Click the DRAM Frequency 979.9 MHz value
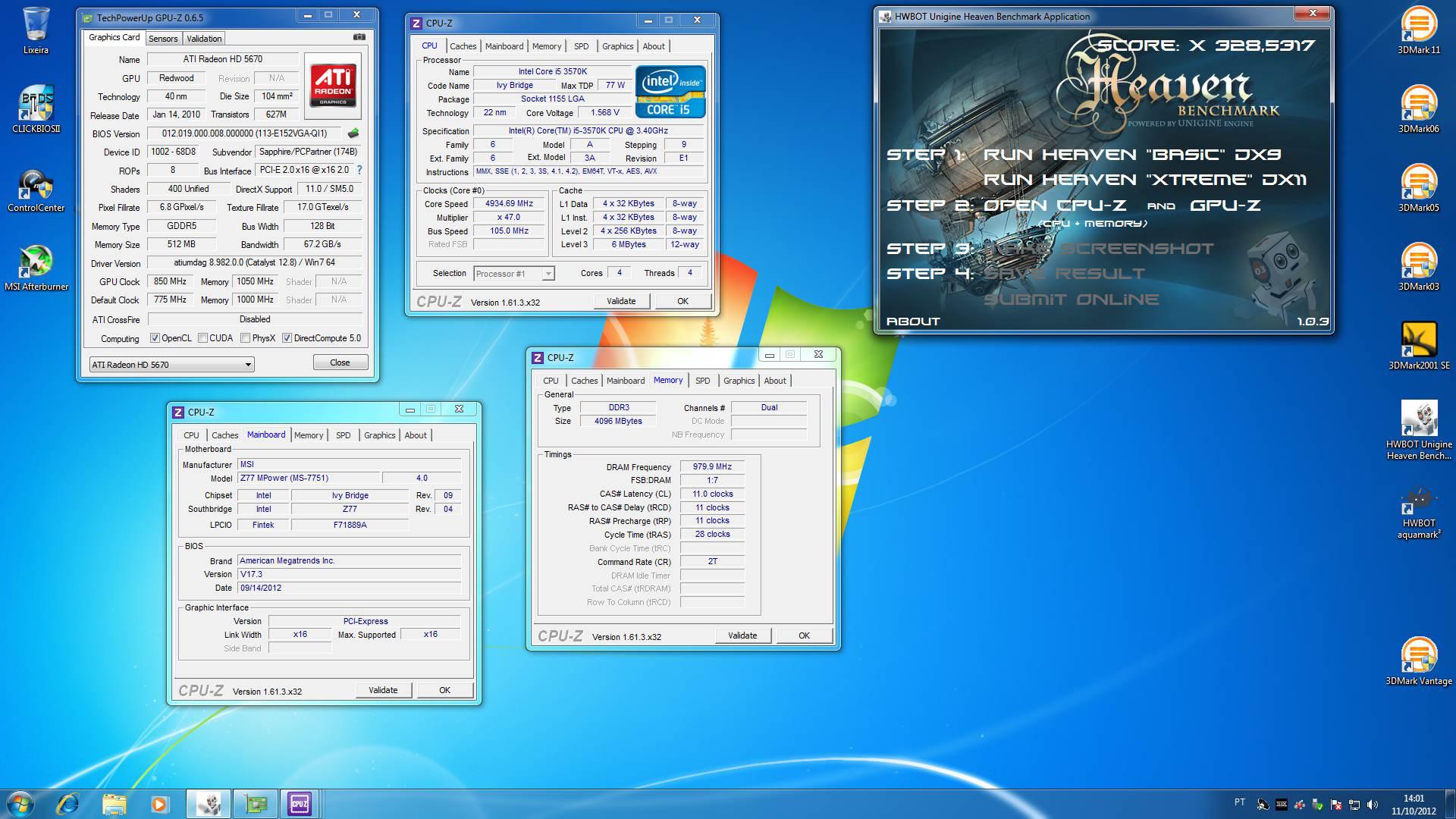 pos(712,467)
